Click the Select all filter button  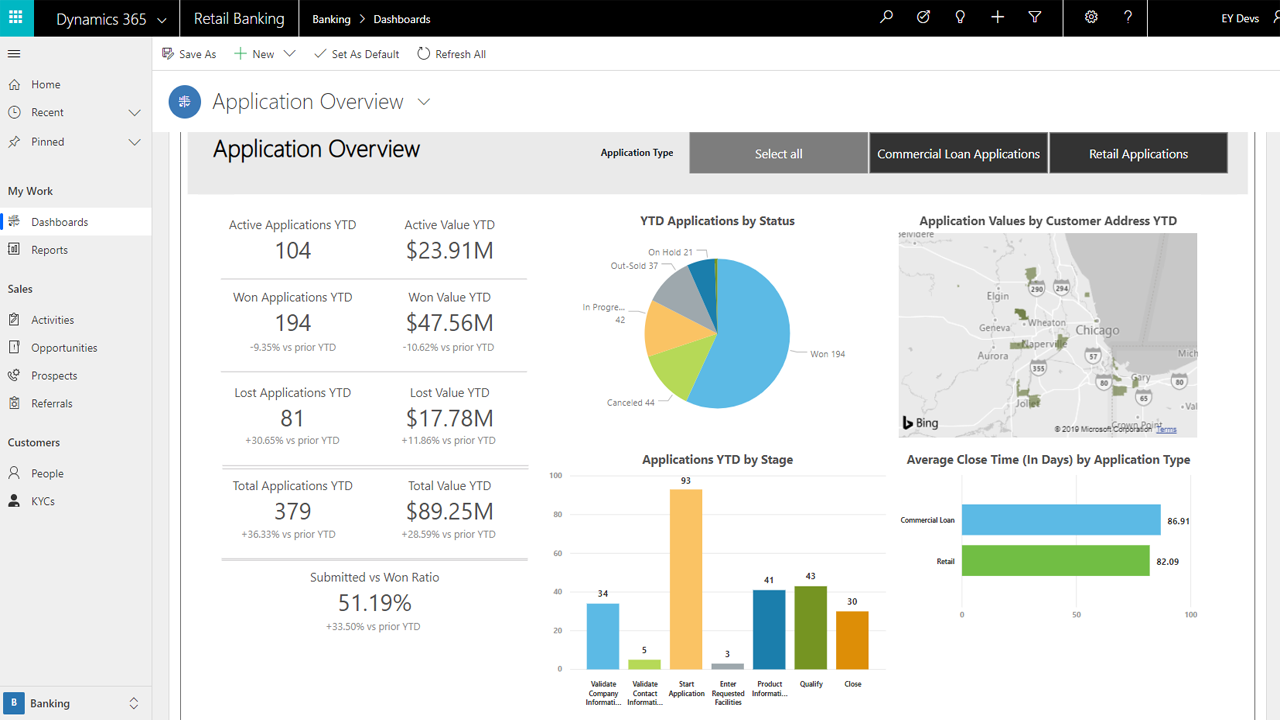(x=779, y=153)
